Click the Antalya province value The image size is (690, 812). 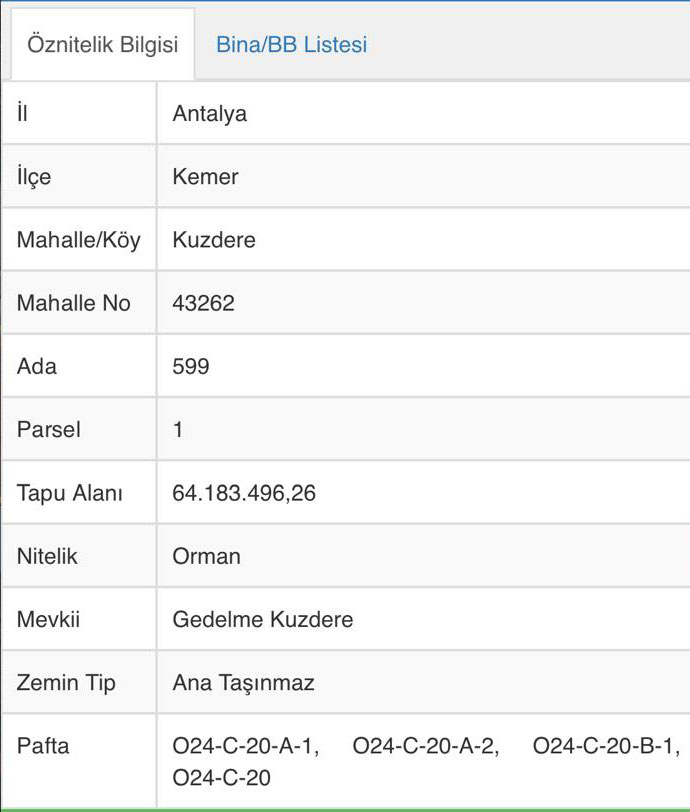pyautogui.click(x=209, y=114)
